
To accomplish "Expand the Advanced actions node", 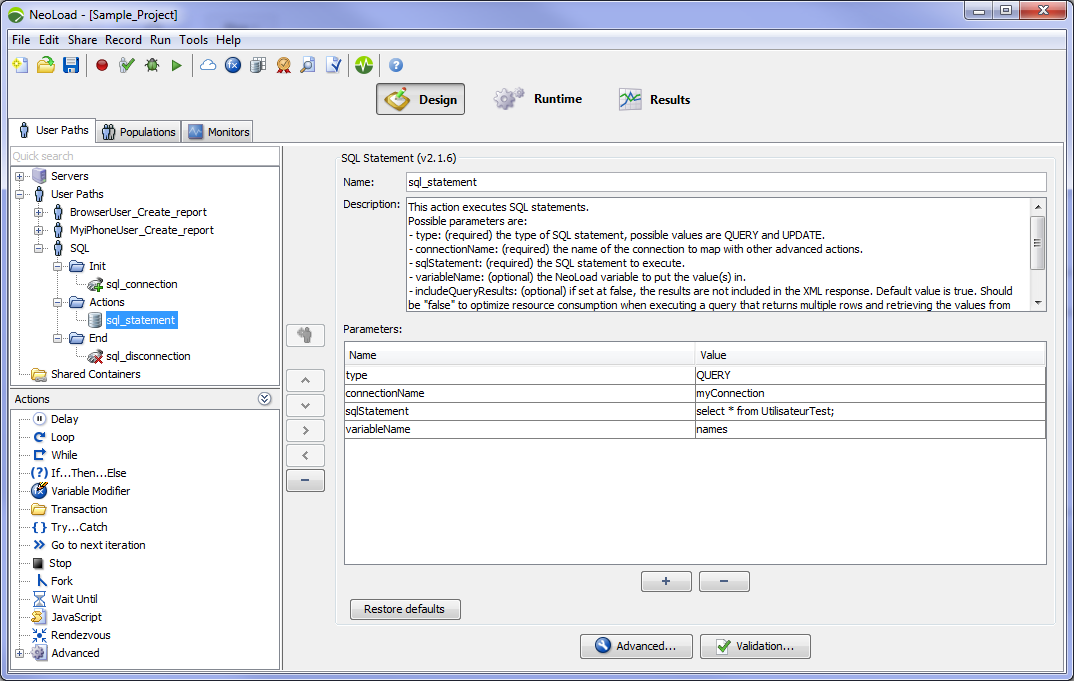I will [x=20, y=654].
